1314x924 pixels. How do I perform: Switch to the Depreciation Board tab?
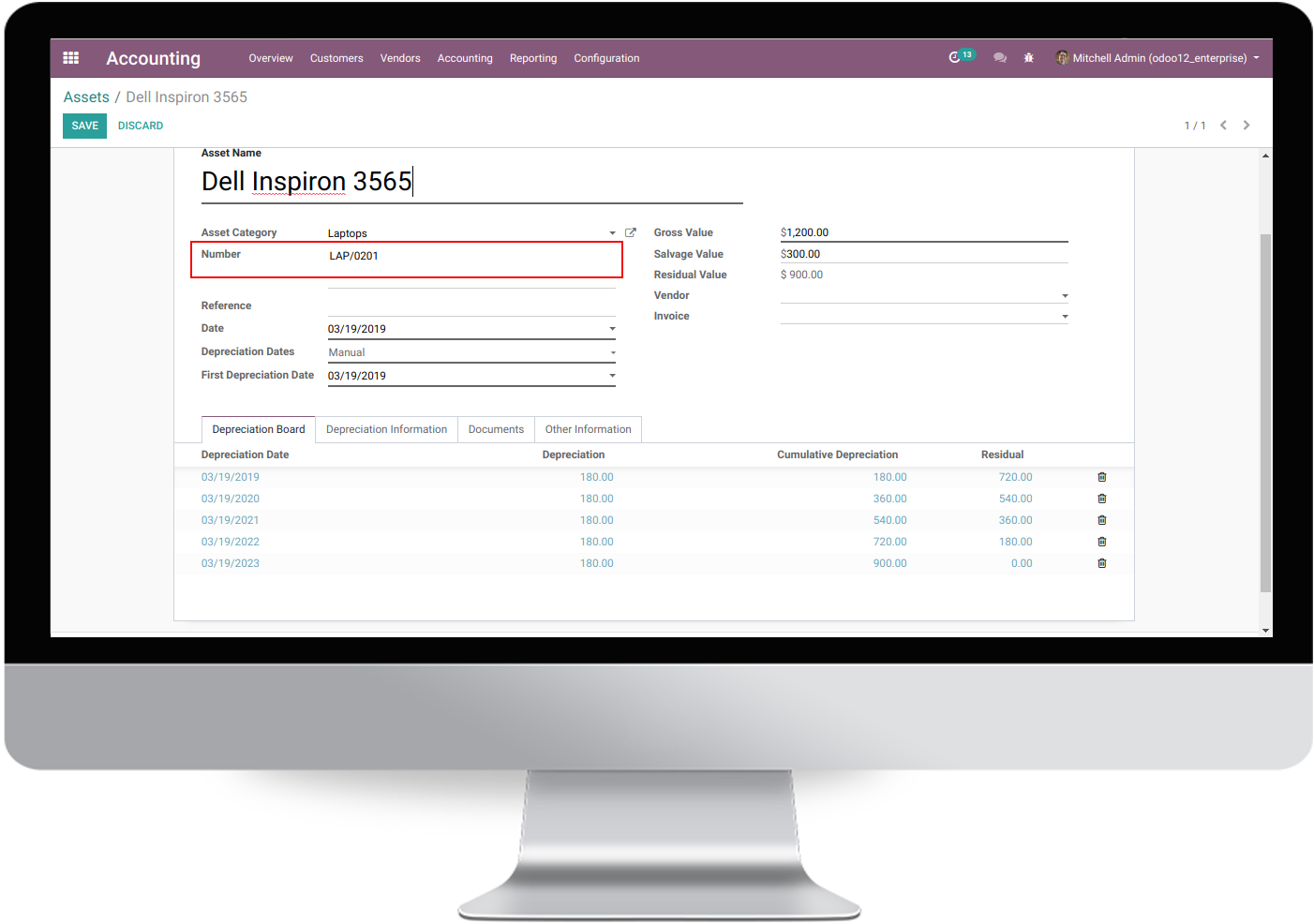tap(259, 429)
